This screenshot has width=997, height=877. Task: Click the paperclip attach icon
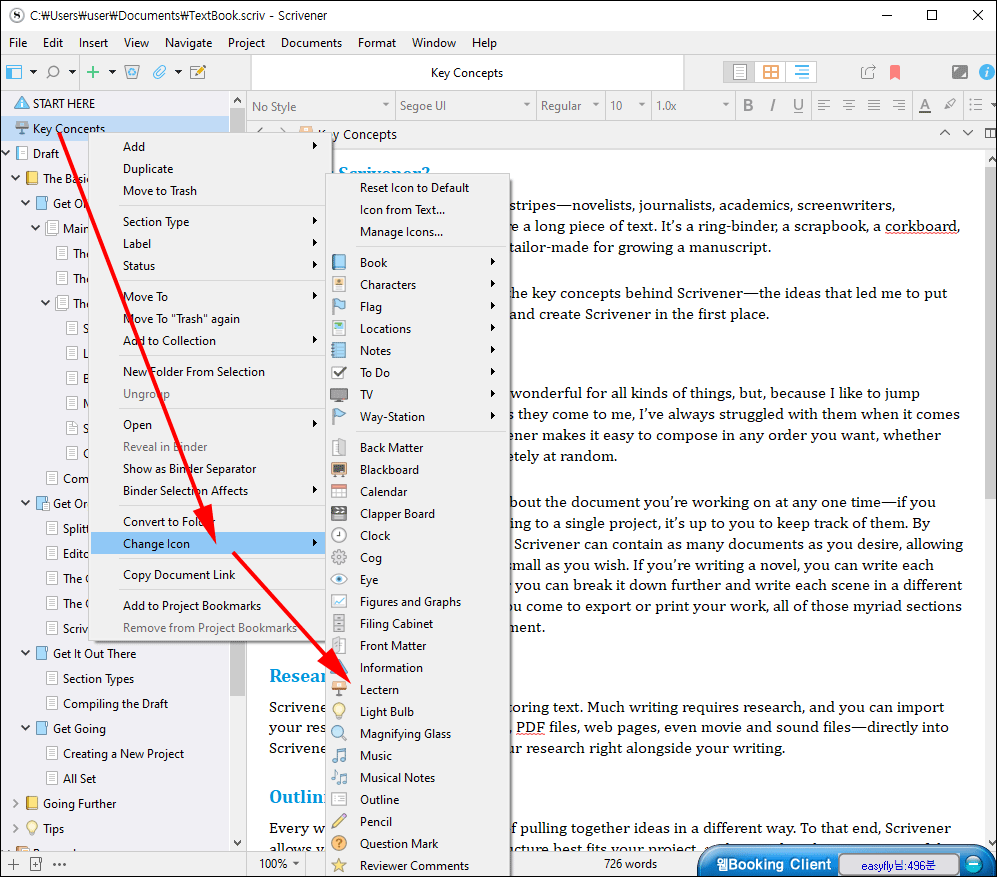coord(159,72)
